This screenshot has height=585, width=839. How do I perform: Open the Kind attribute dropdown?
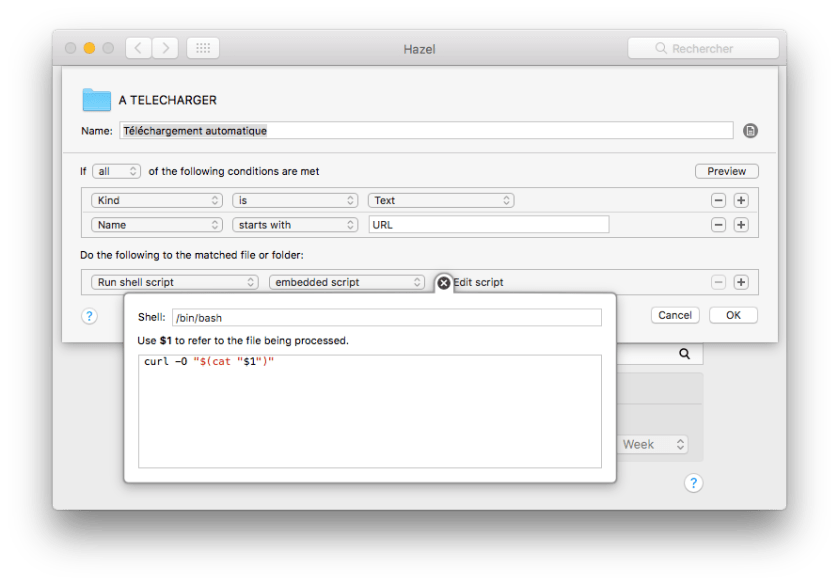pyautogui.click(x=156, y=200)
